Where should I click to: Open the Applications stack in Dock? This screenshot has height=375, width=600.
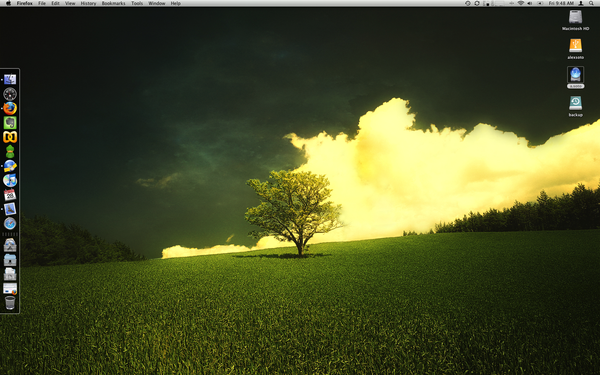pos(10,245)
